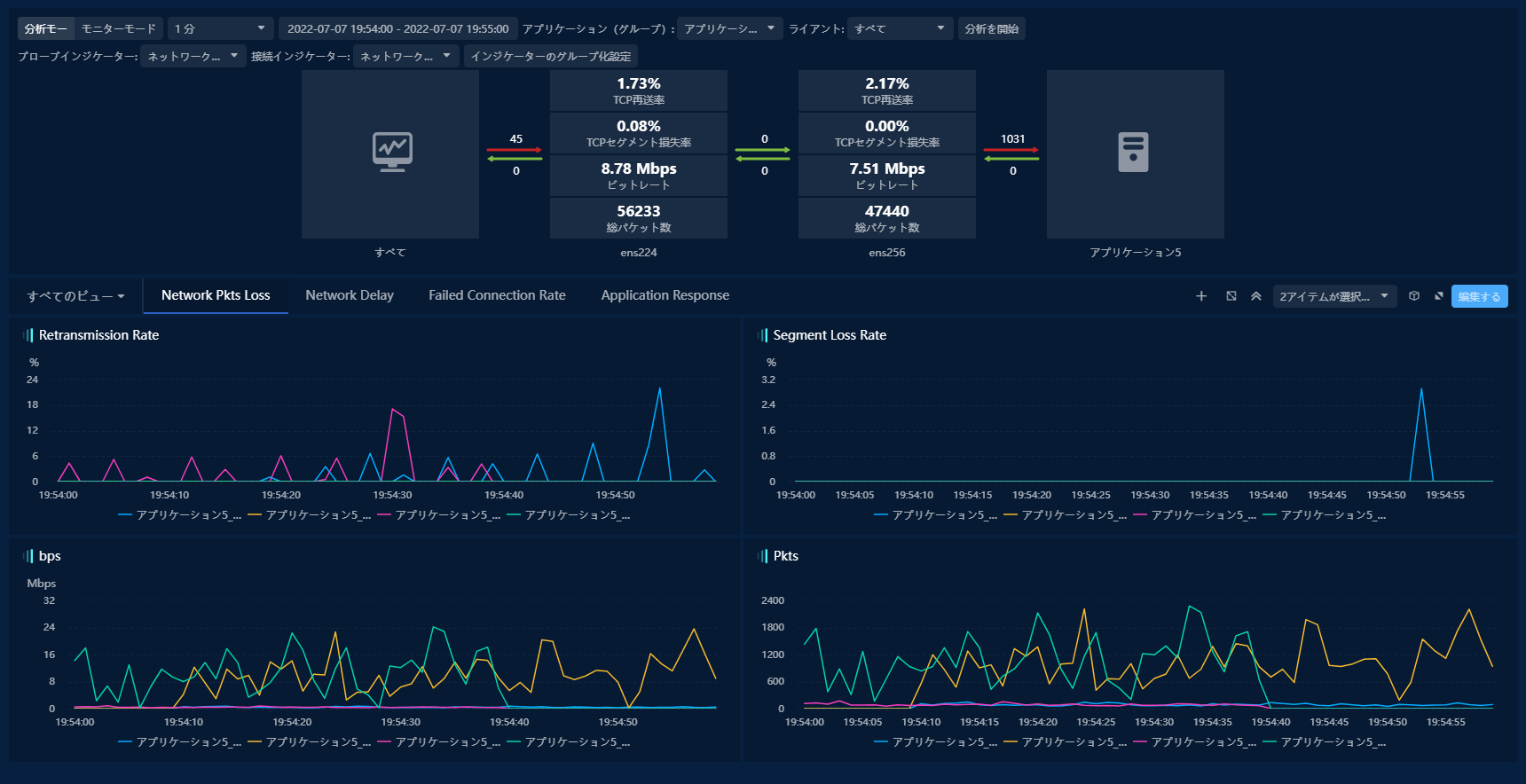Screen dimensions: 1526x784
Task: Click the date time range field
Action: pyautogui.click(x=397, y=29)
